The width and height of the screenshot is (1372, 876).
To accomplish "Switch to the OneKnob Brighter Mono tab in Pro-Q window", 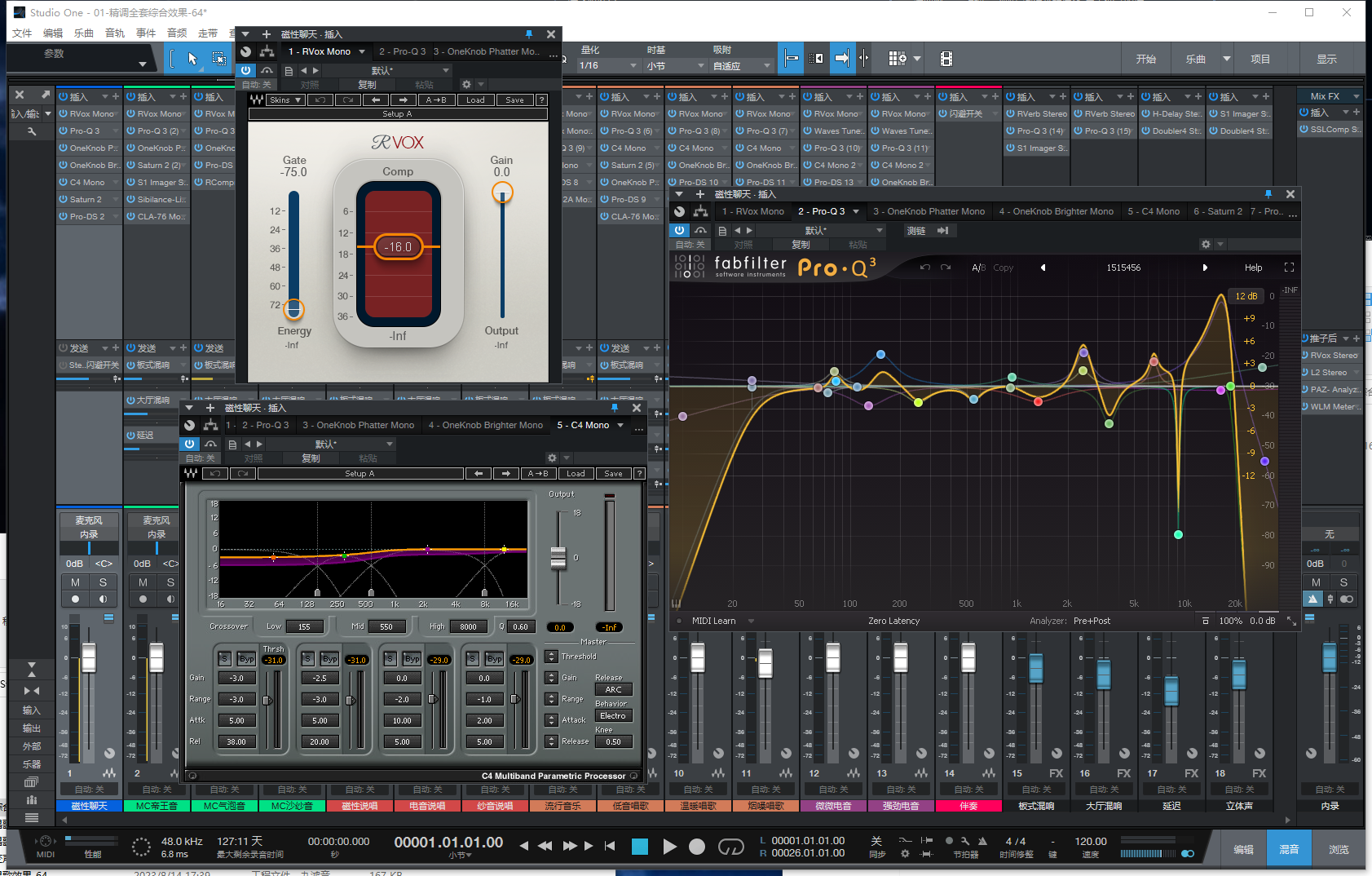I will (x=1056, y=211).
